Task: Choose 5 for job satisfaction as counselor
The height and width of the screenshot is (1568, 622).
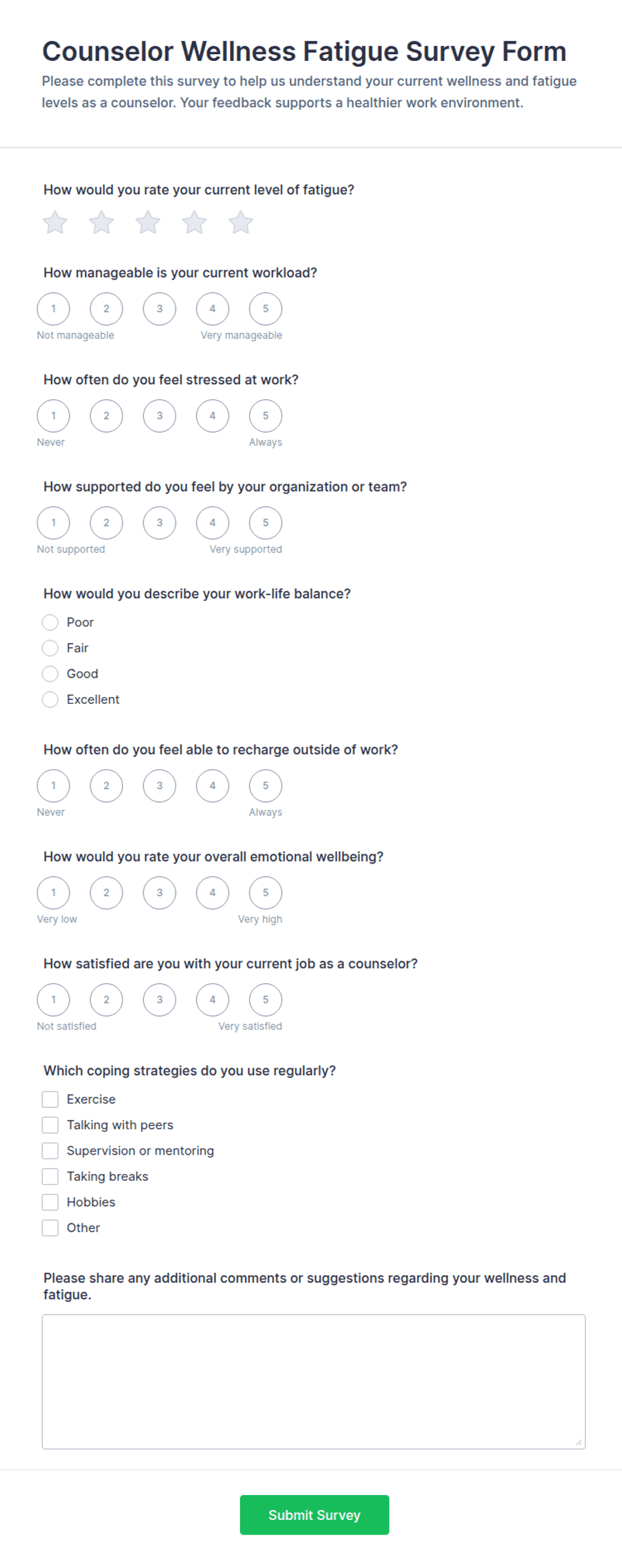Action: pos(266,1000)
